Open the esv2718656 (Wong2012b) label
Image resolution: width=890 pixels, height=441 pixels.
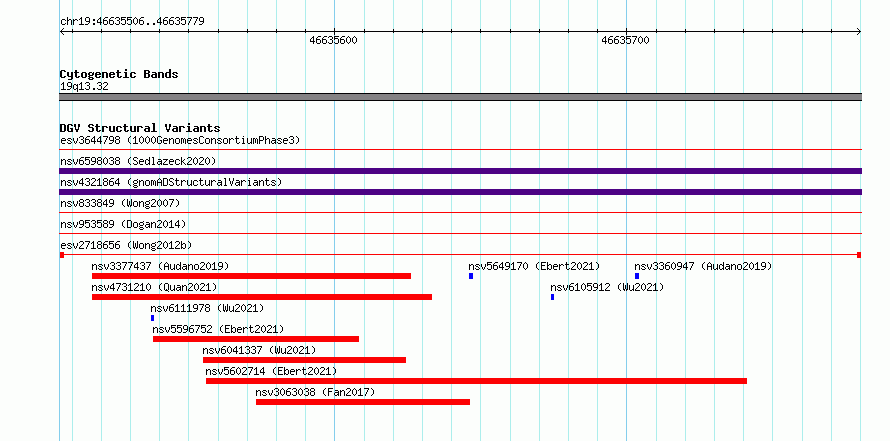click(x=126, y=245)
